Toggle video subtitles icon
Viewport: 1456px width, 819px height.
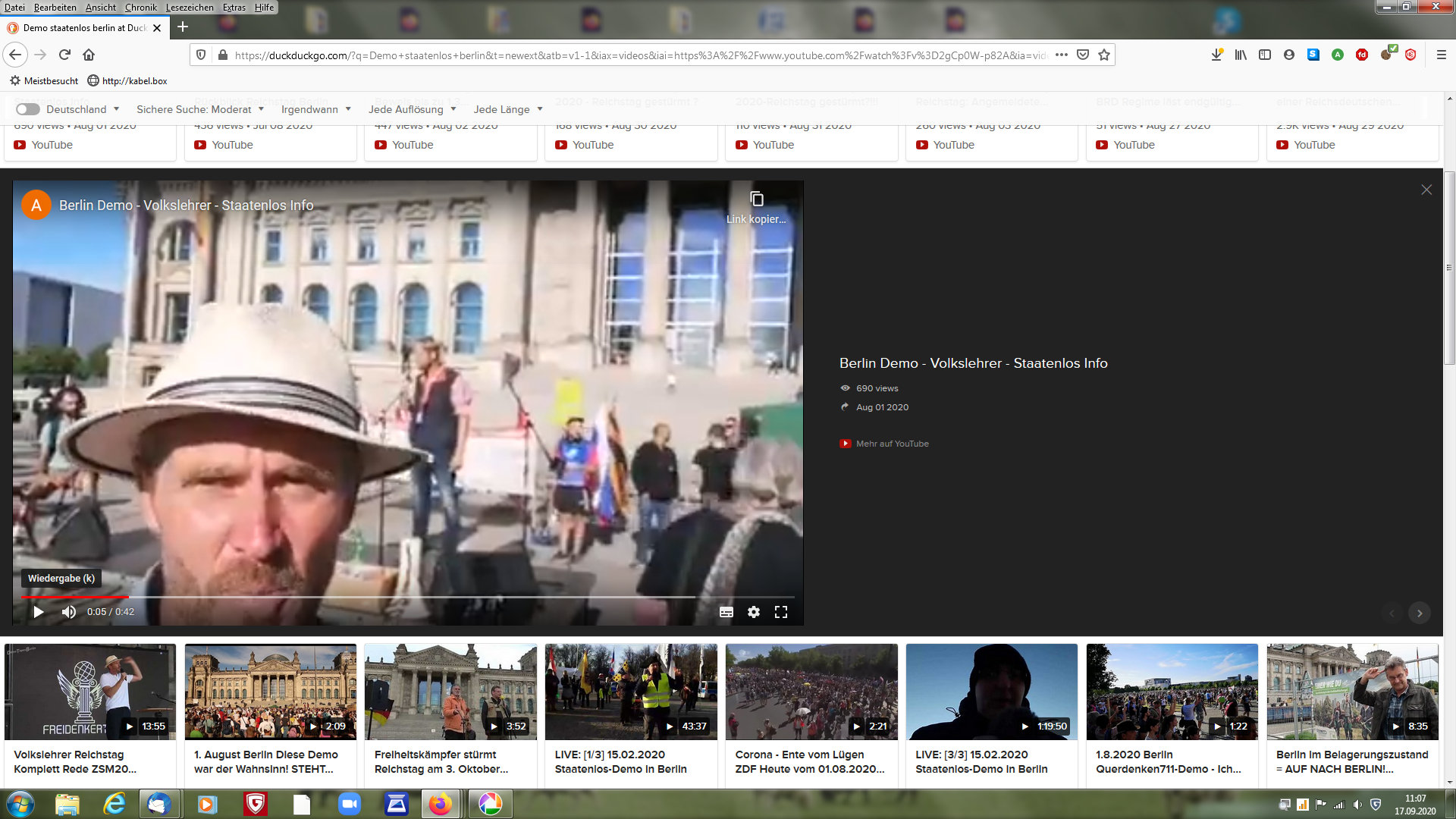coord(726,612)
